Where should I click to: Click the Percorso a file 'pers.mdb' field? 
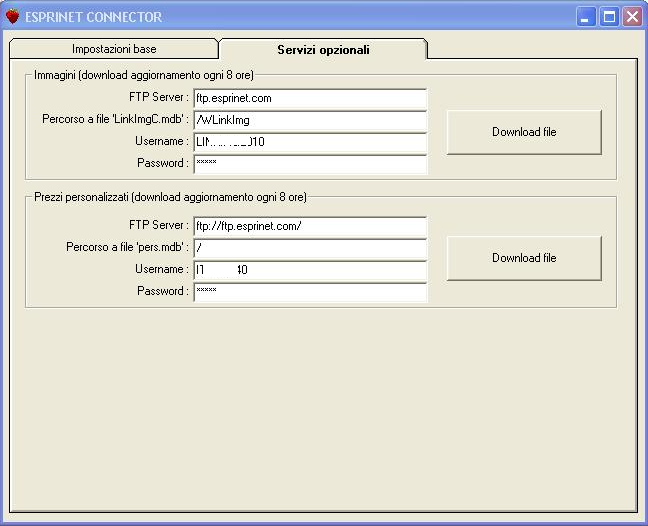point(310,248)
